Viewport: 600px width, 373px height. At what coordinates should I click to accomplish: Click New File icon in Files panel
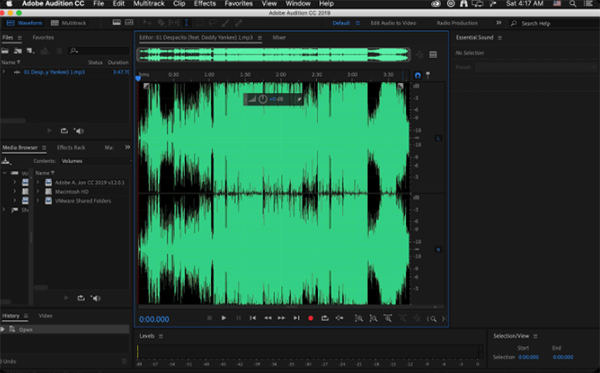(x=30, y=50)
